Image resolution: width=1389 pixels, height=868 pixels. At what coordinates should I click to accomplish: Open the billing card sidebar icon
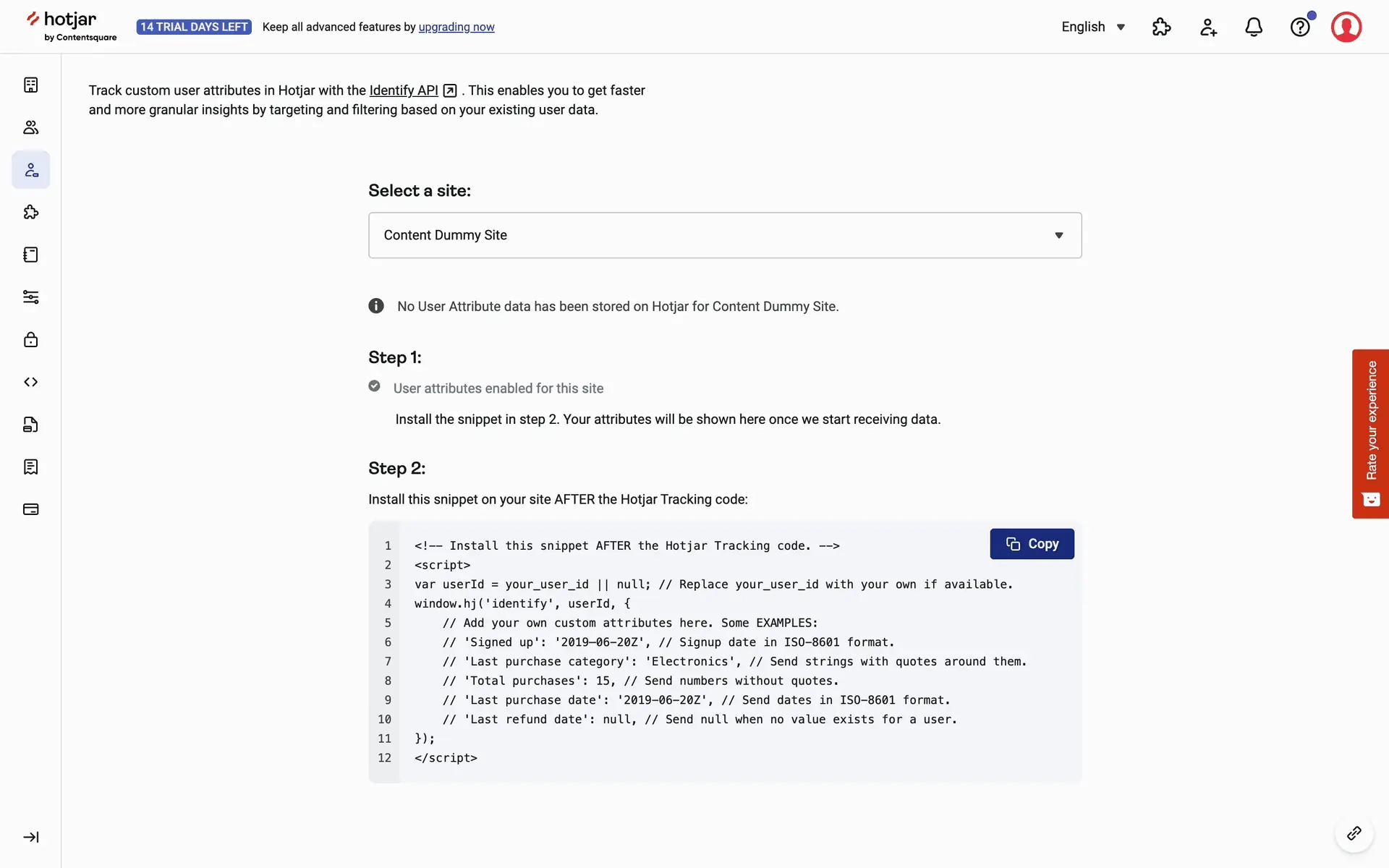click(30, 509)
